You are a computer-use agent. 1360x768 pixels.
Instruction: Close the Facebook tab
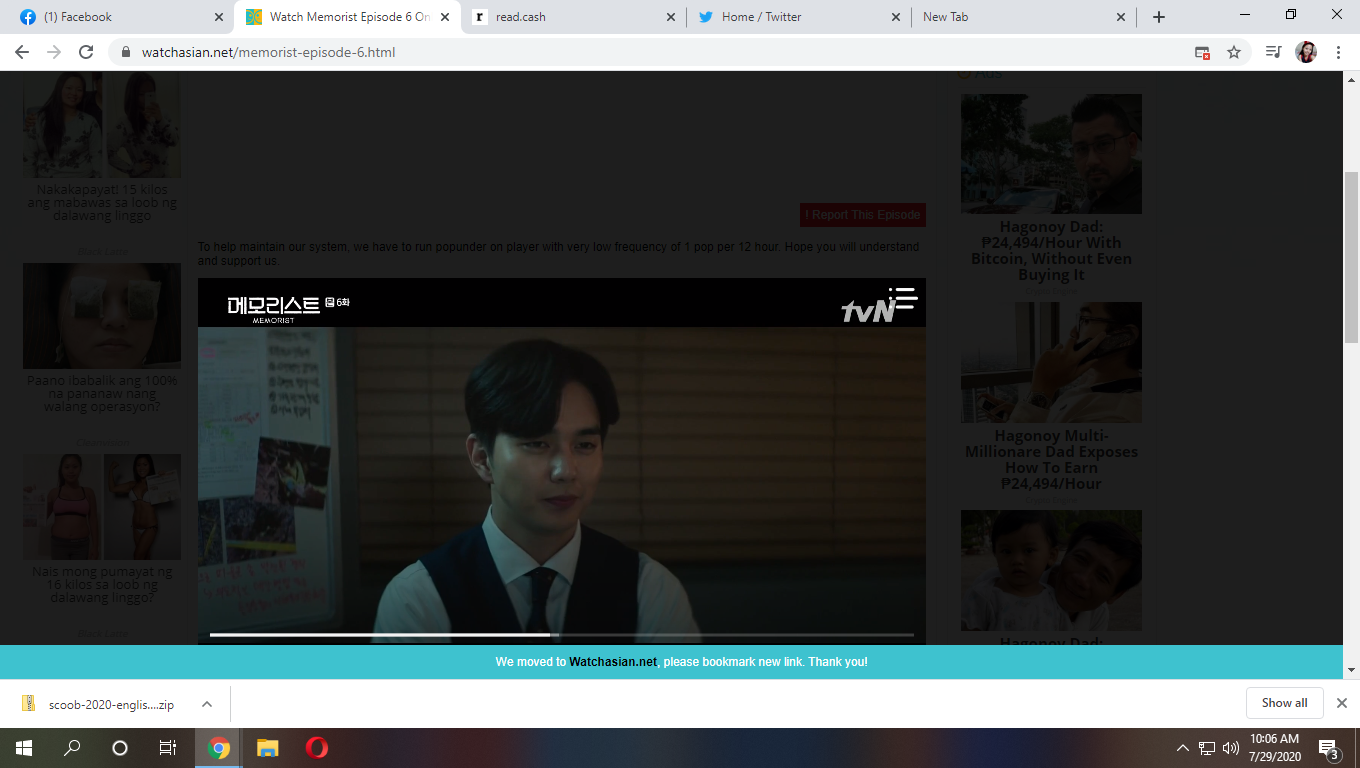pos(219,17)
